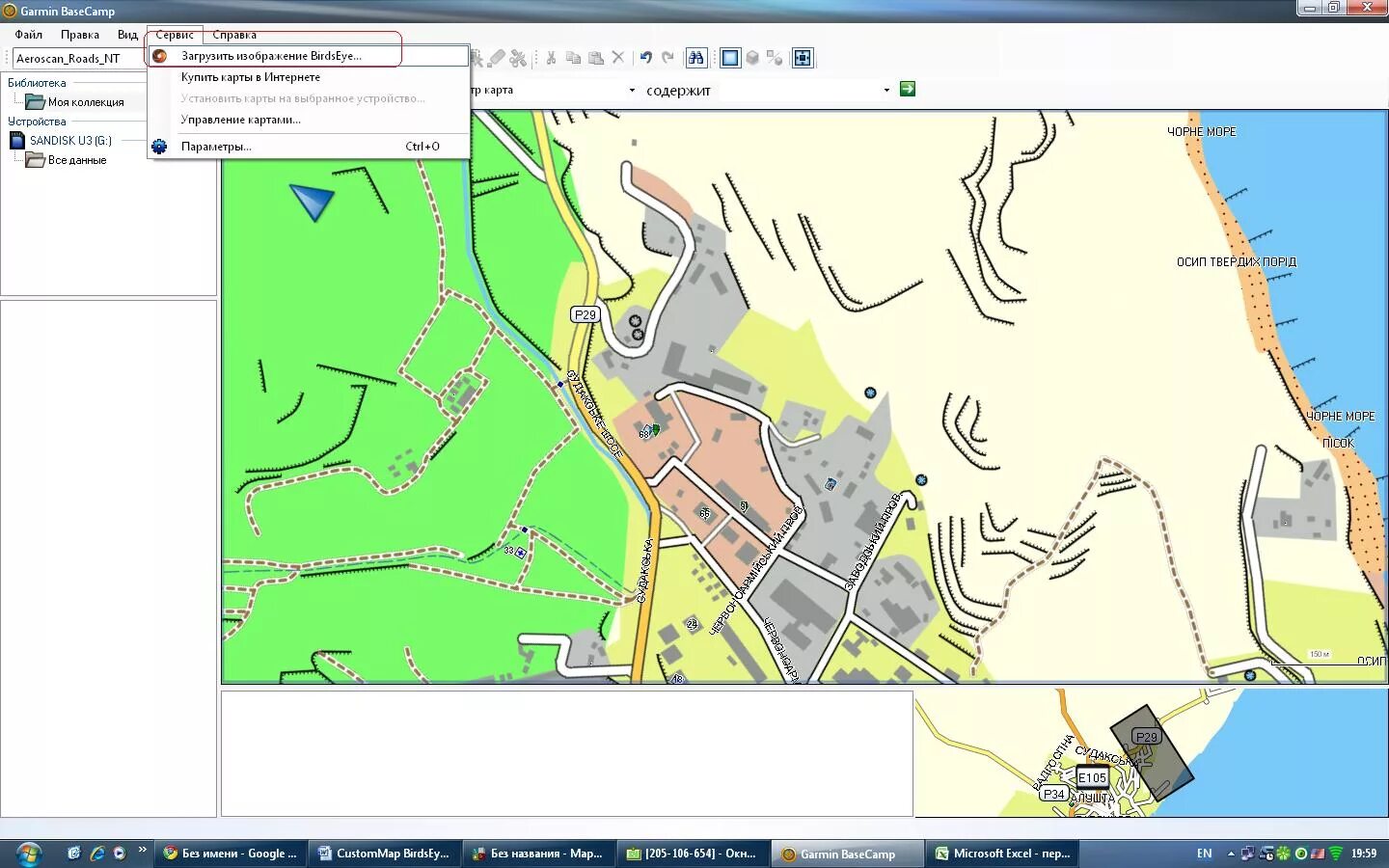The width and height of the screenshot is (1389, 868).
Task: Click the green ICQ flower tray icon
Action: pos(1284,854)
